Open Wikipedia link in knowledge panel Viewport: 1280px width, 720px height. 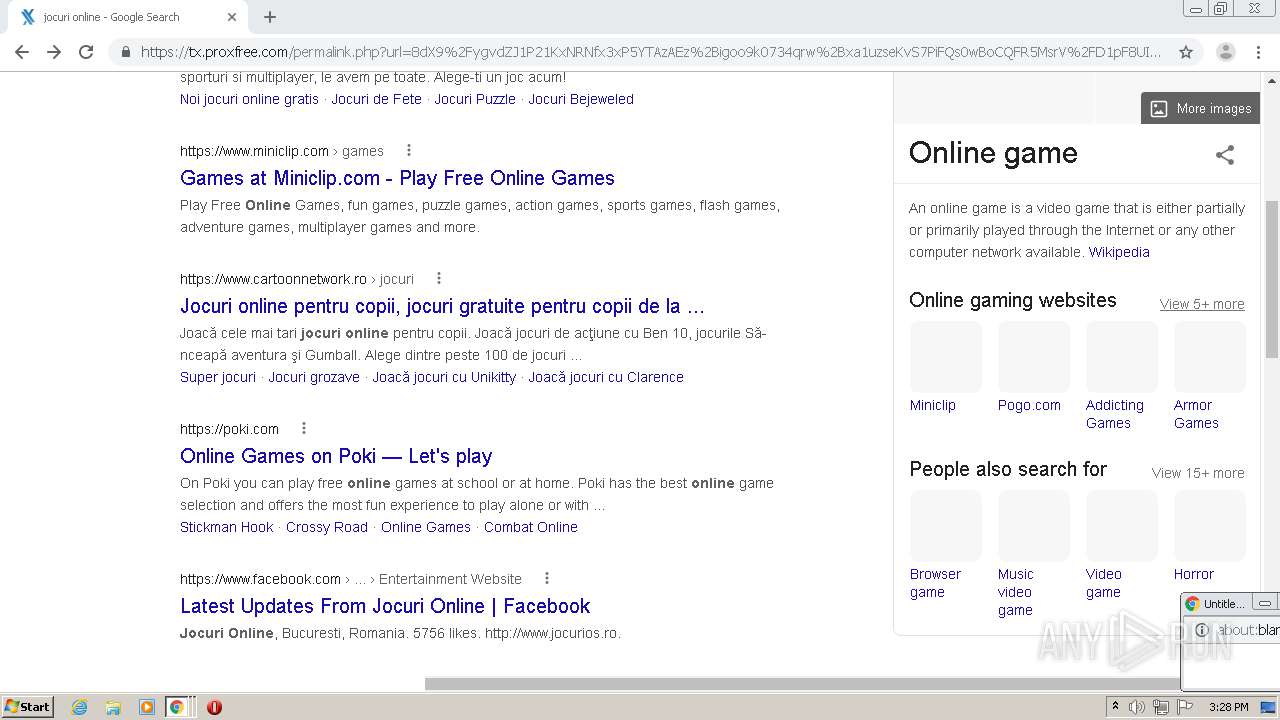point(1119,252)
